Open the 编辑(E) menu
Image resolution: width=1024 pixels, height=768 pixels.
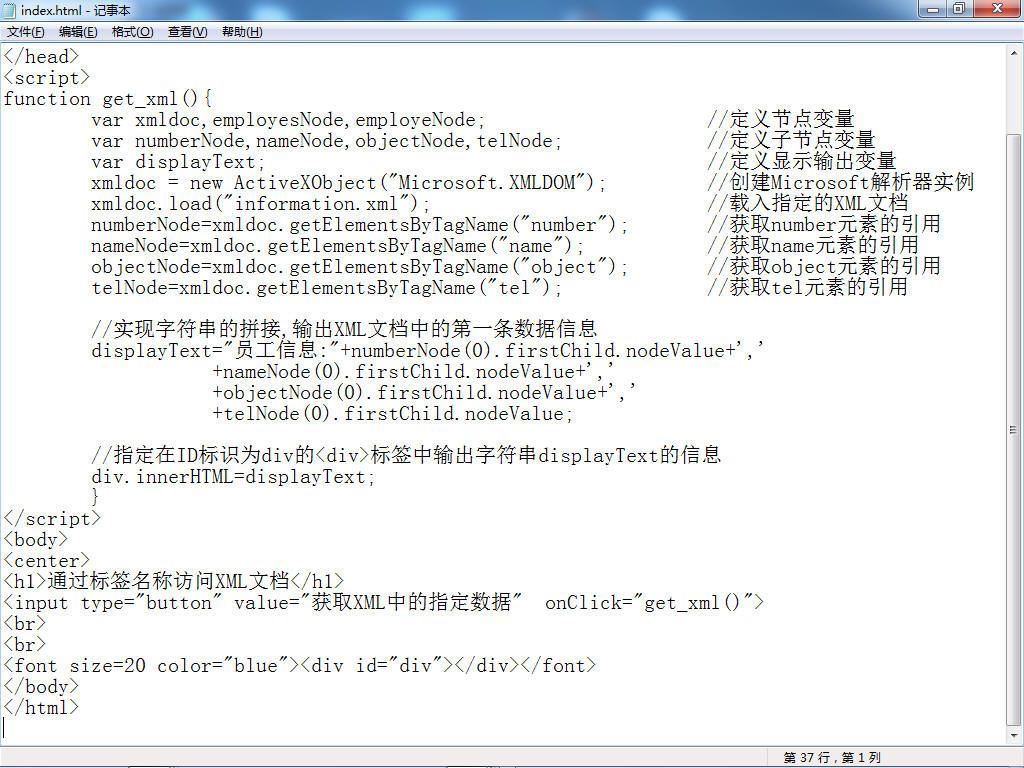(78, 32)
